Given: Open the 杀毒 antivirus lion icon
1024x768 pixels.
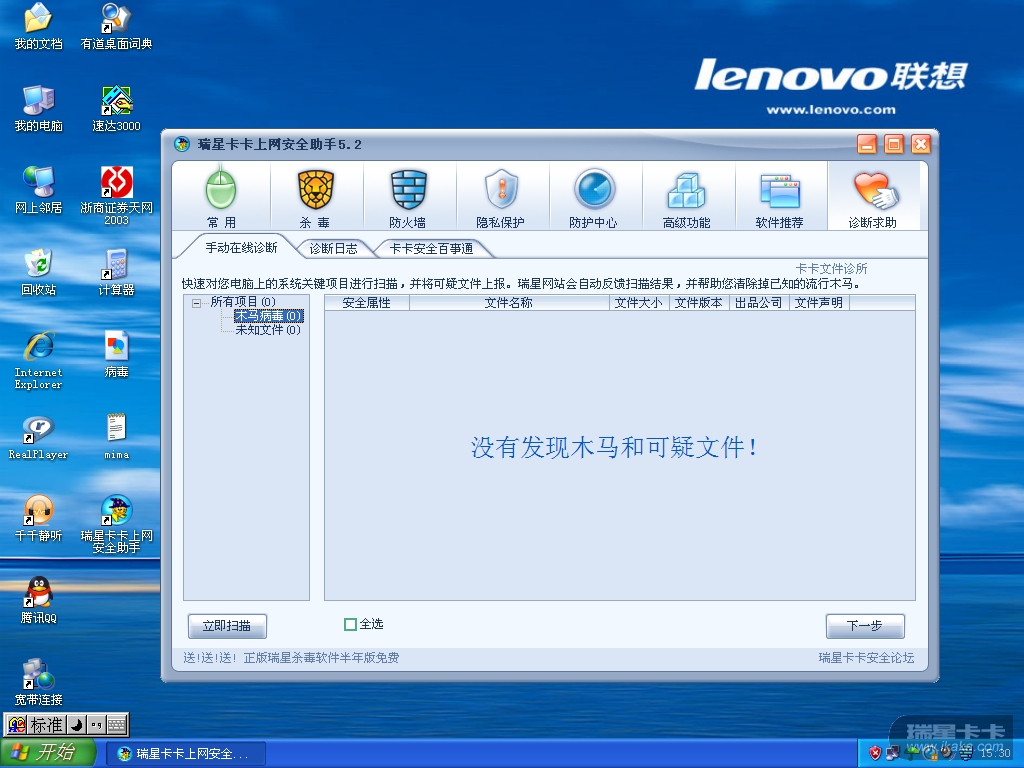Looking at the screenshot, I should pyautogui.click(x=315, y=196).
